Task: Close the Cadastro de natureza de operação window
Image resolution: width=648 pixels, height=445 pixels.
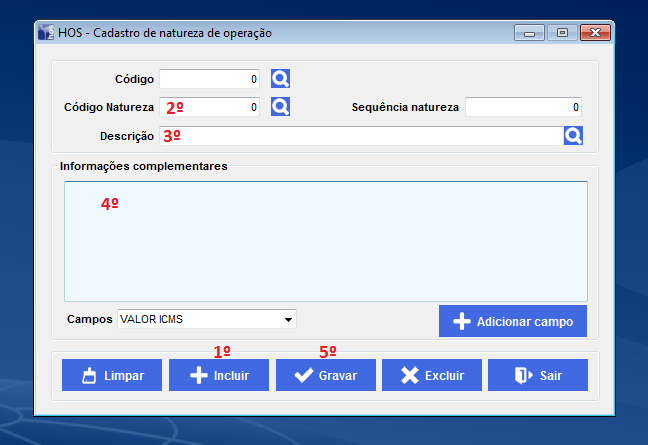Action: (x=595, y=33)
